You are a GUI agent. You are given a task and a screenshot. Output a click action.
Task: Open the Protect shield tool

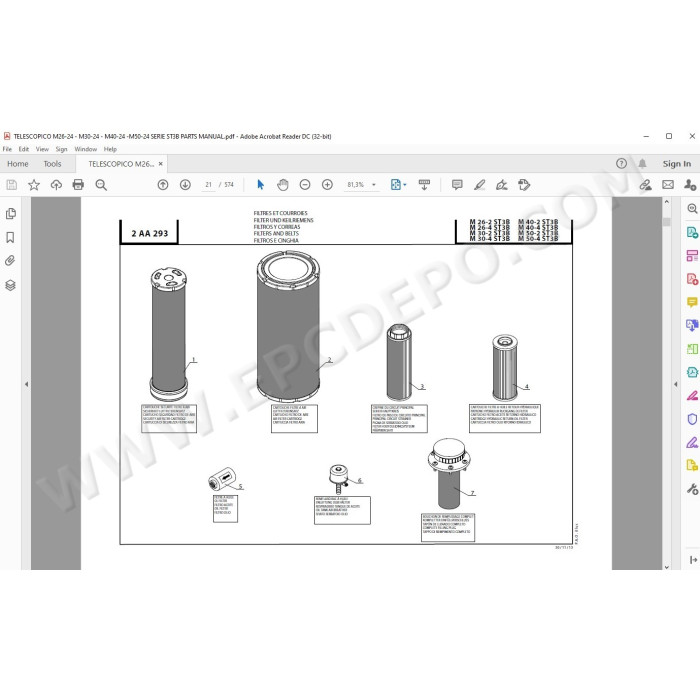pyautogui.click(x=692, y=419)
